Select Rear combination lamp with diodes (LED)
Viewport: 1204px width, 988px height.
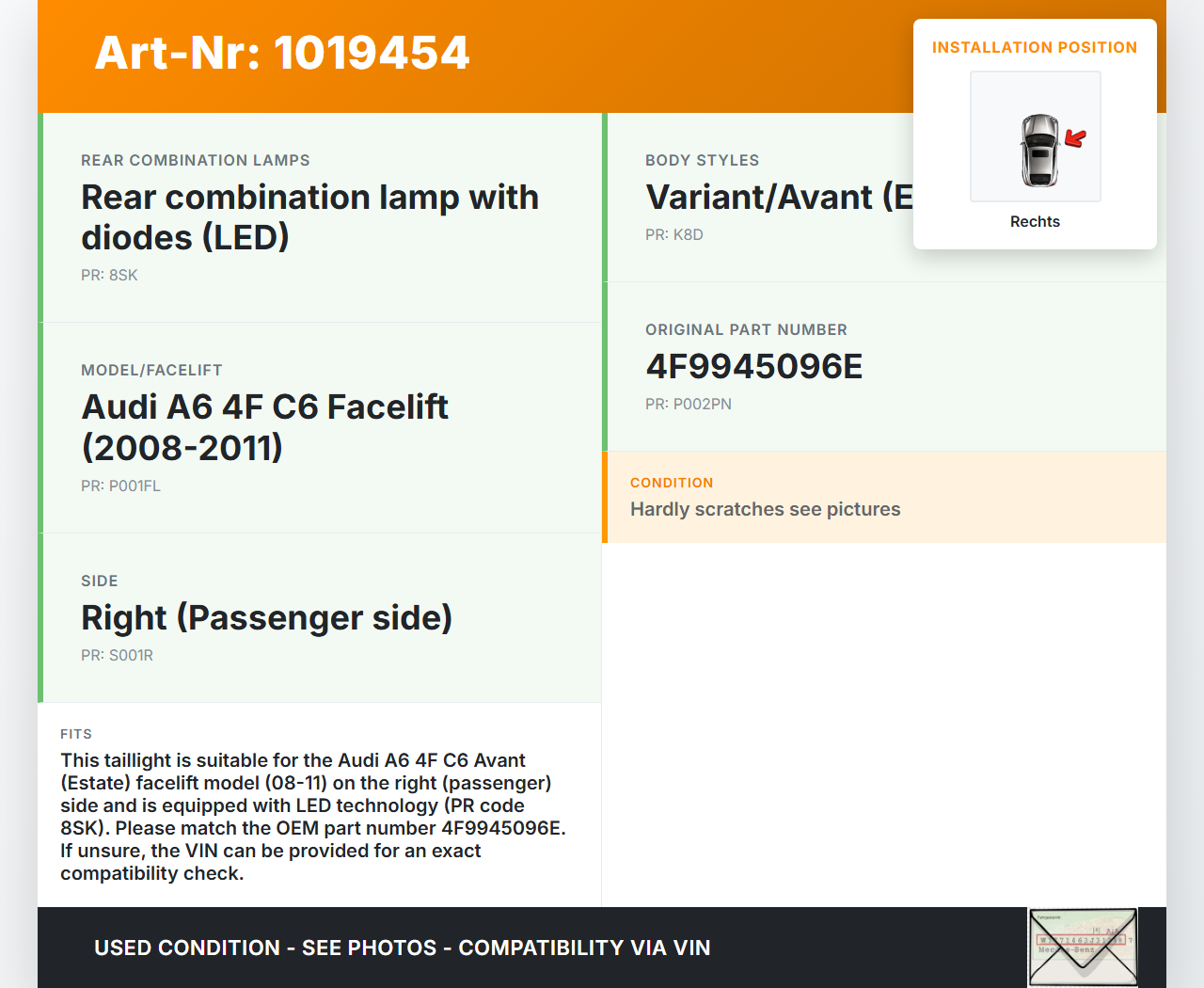pos(310,217)
